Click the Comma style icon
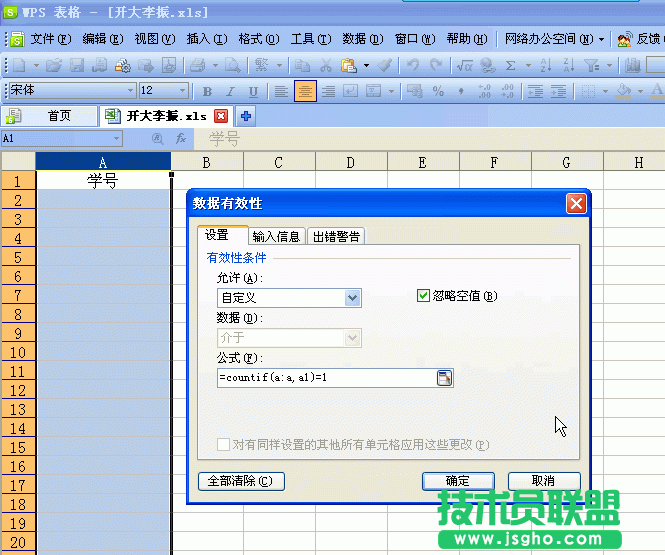 point(461,91)
